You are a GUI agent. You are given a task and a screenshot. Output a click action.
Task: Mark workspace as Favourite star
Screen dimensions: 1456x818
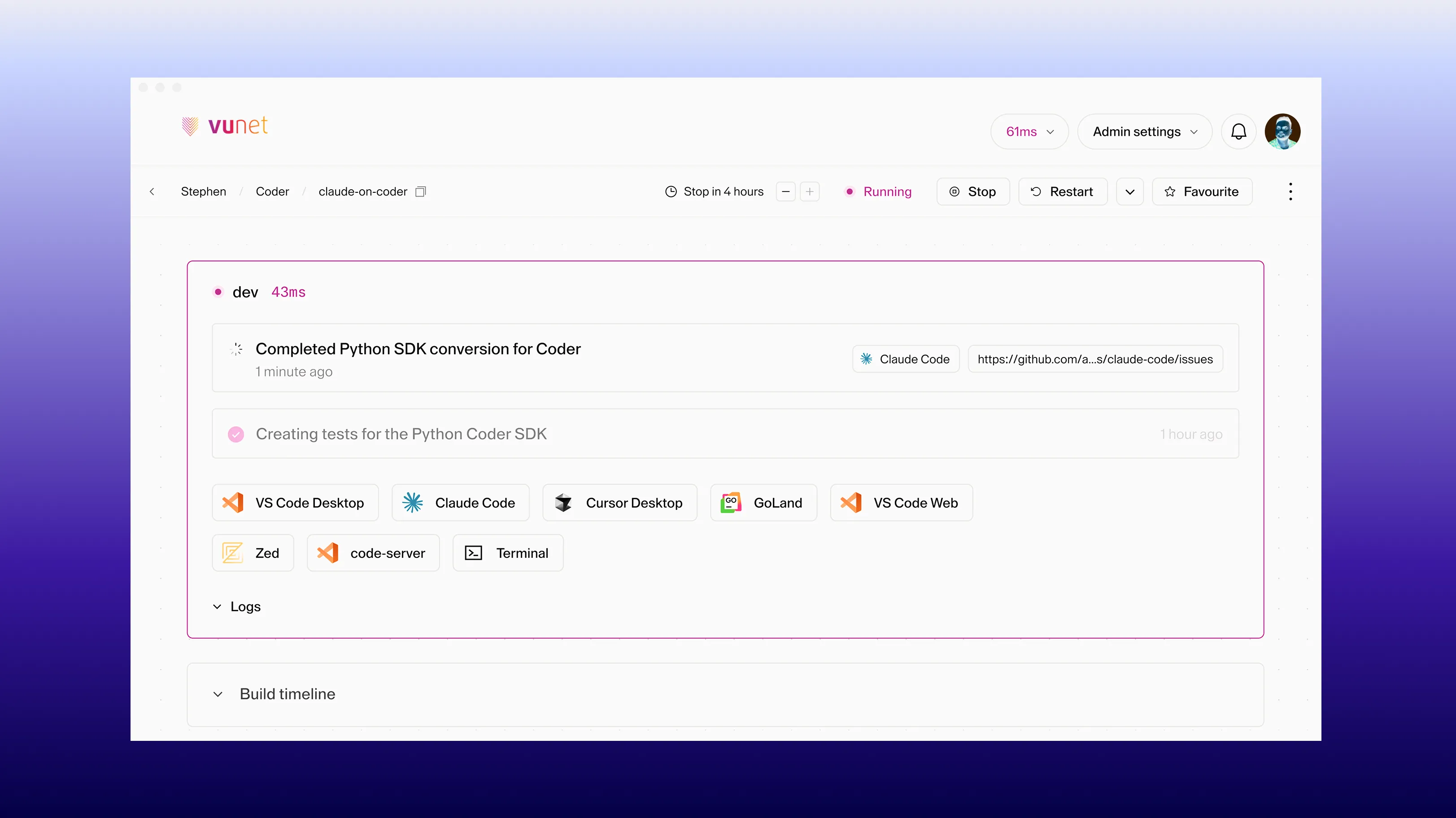[1202, 191]
